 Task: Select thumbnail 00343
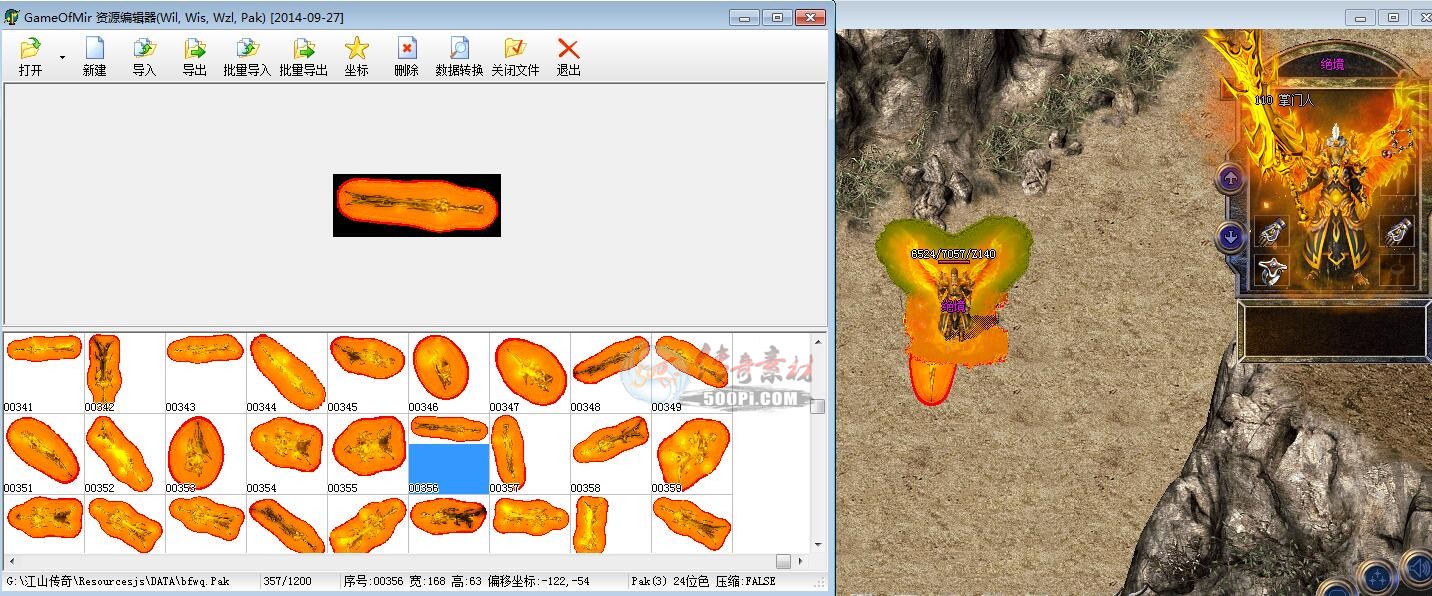coord(205,372)
